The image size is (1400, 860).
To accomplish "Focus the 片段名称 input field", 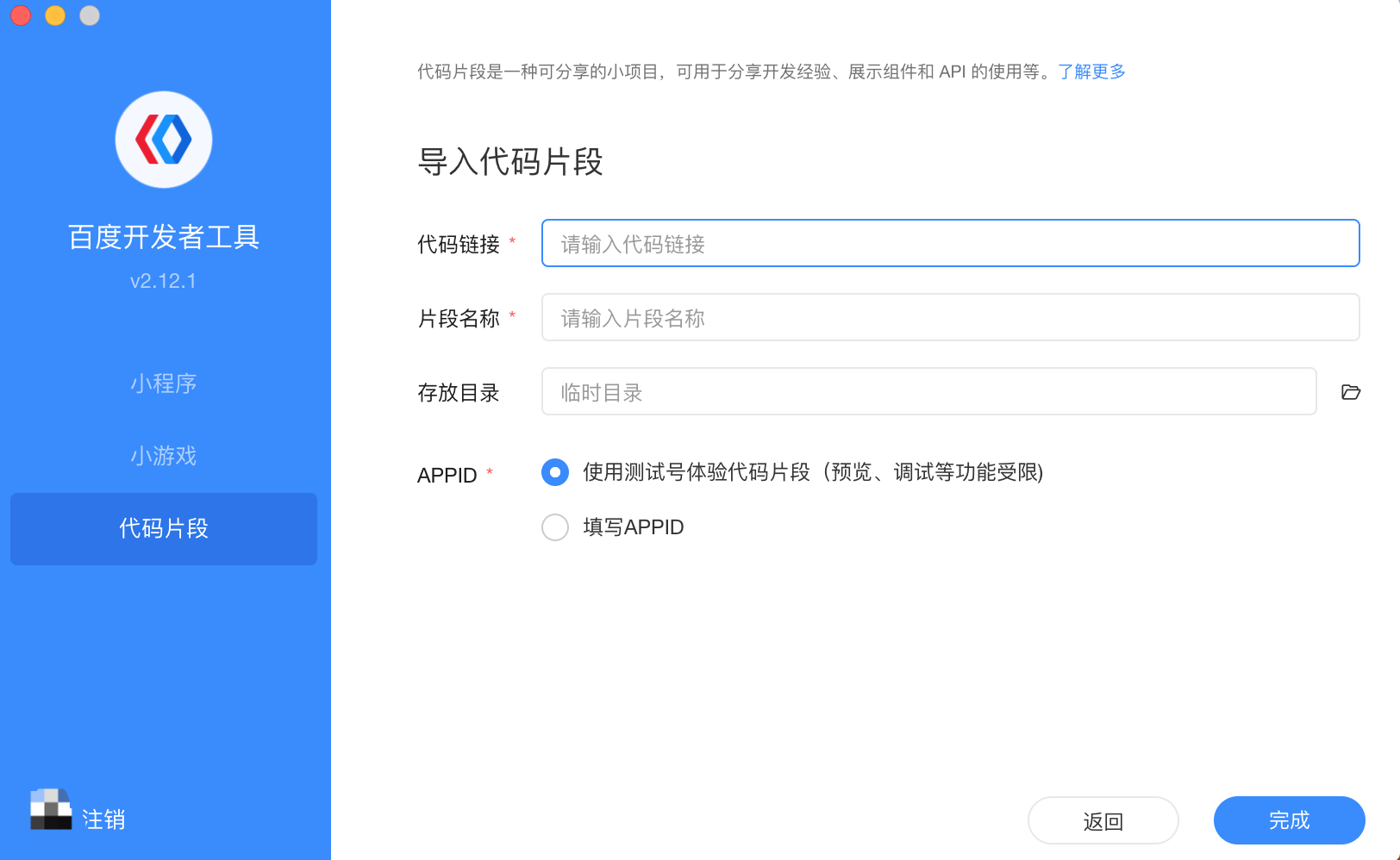I will [x=951, y=317].
